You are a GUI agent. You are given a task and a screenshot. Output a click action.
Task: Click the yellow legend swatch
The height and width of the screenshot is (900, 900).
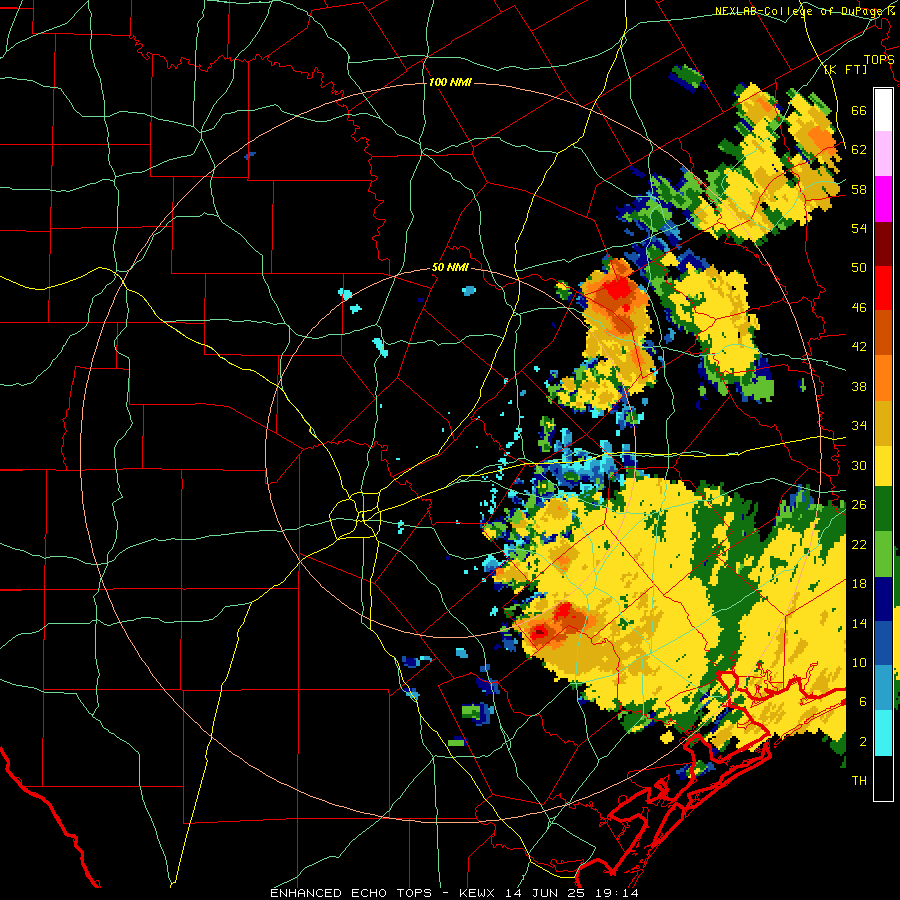[x=883, y=465]
